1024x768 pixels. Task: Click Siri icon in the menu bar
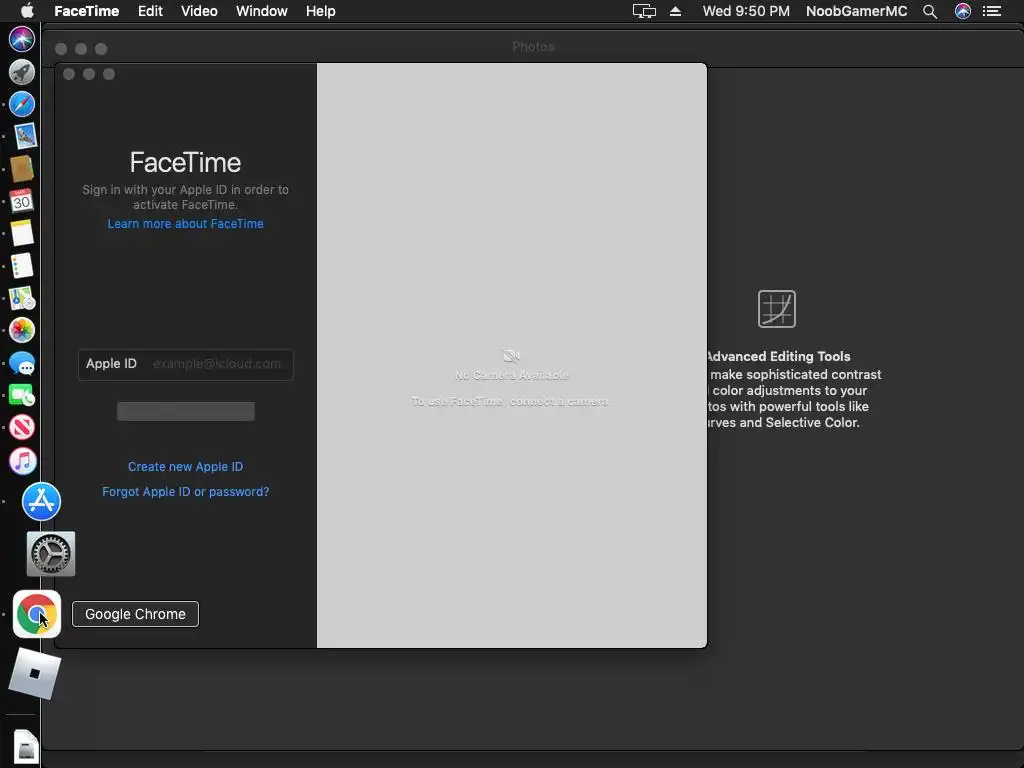pos(963,11)
